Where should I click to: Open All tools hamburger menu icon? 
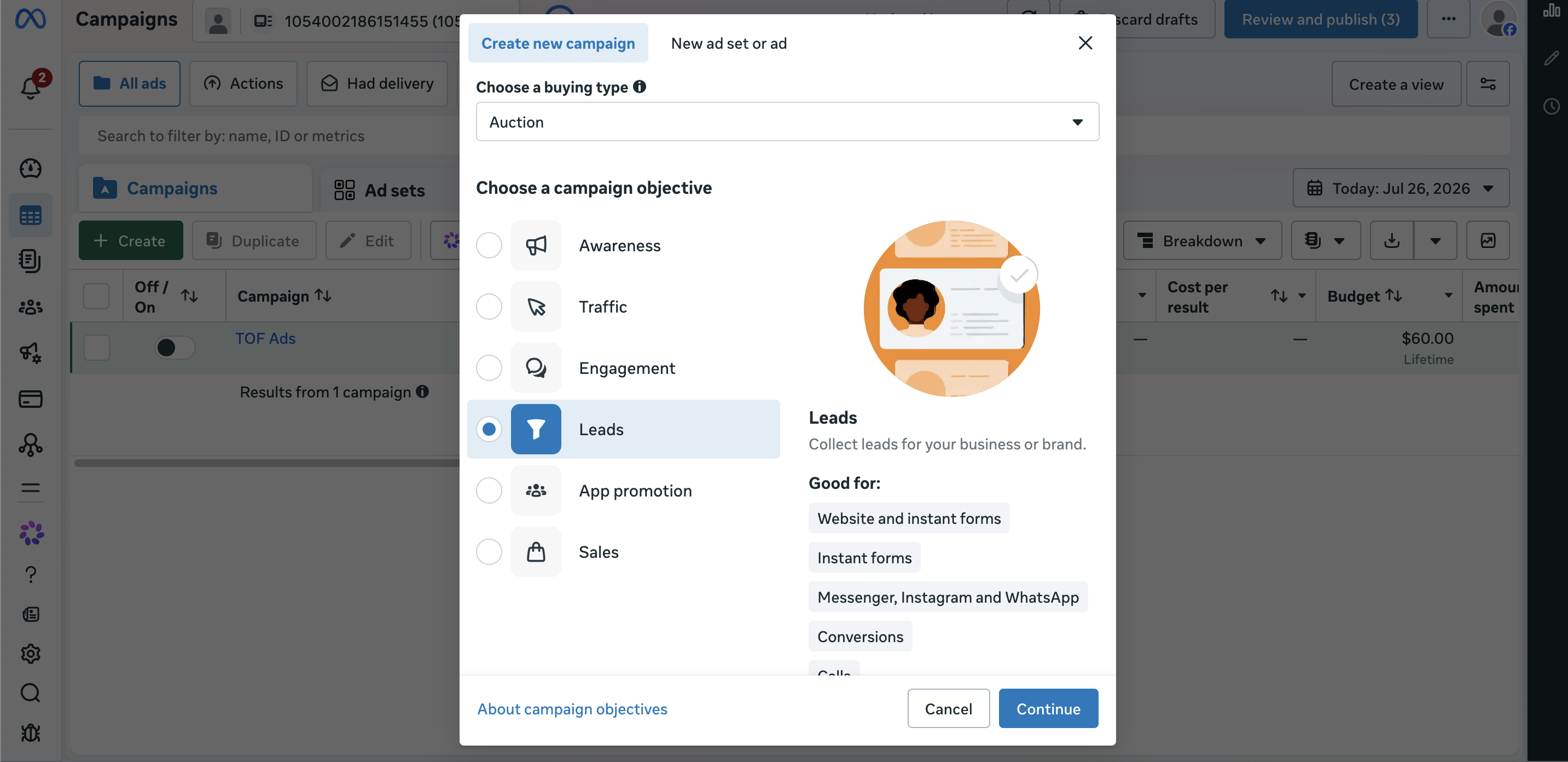(x=31, y=487)
